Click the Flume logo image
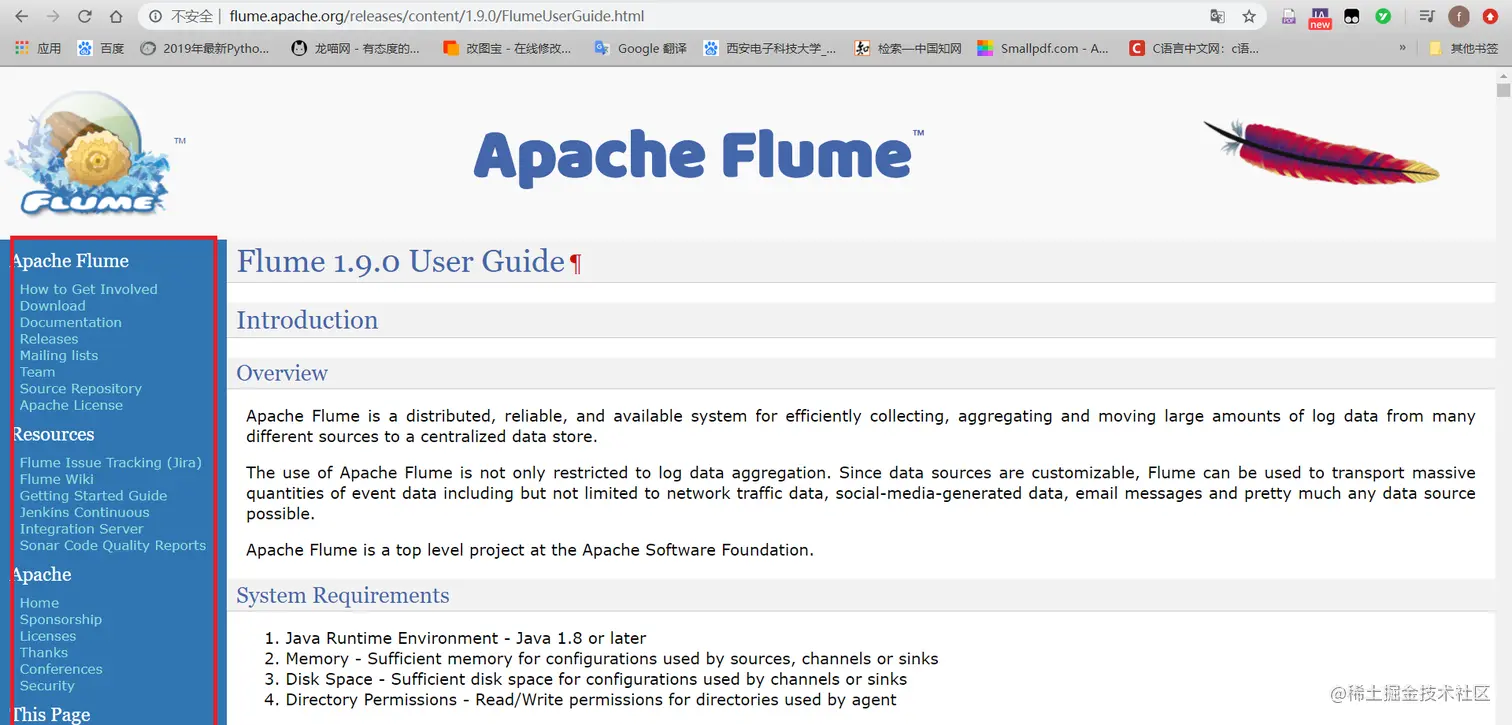 [90, 154]
